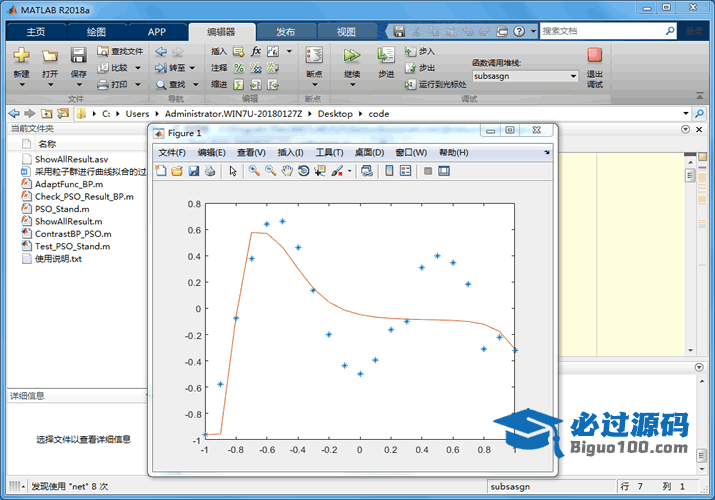
Task: Open the address bar path dropdown
Action: tap(685, 113)
